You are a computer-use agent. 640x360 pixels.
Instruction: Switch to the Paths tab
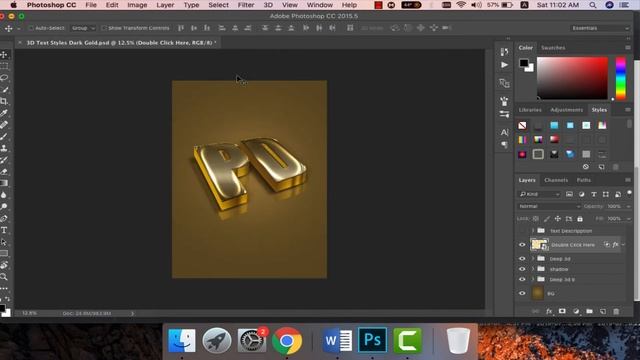point(584,180)
